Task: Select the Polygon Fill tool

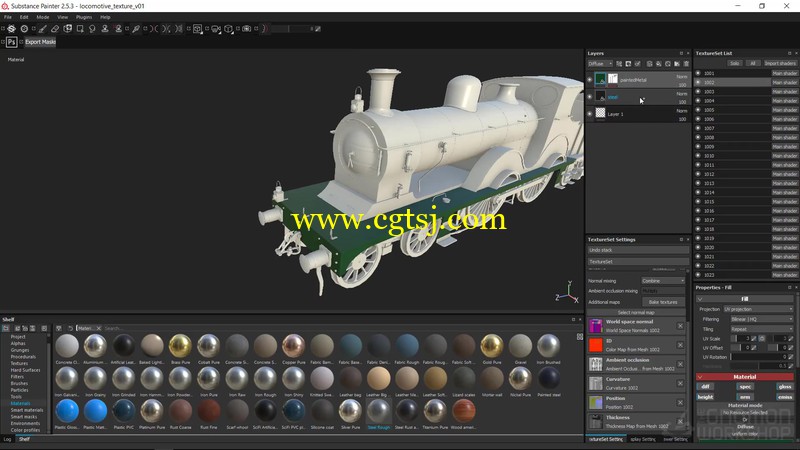Action: point(80,29)
